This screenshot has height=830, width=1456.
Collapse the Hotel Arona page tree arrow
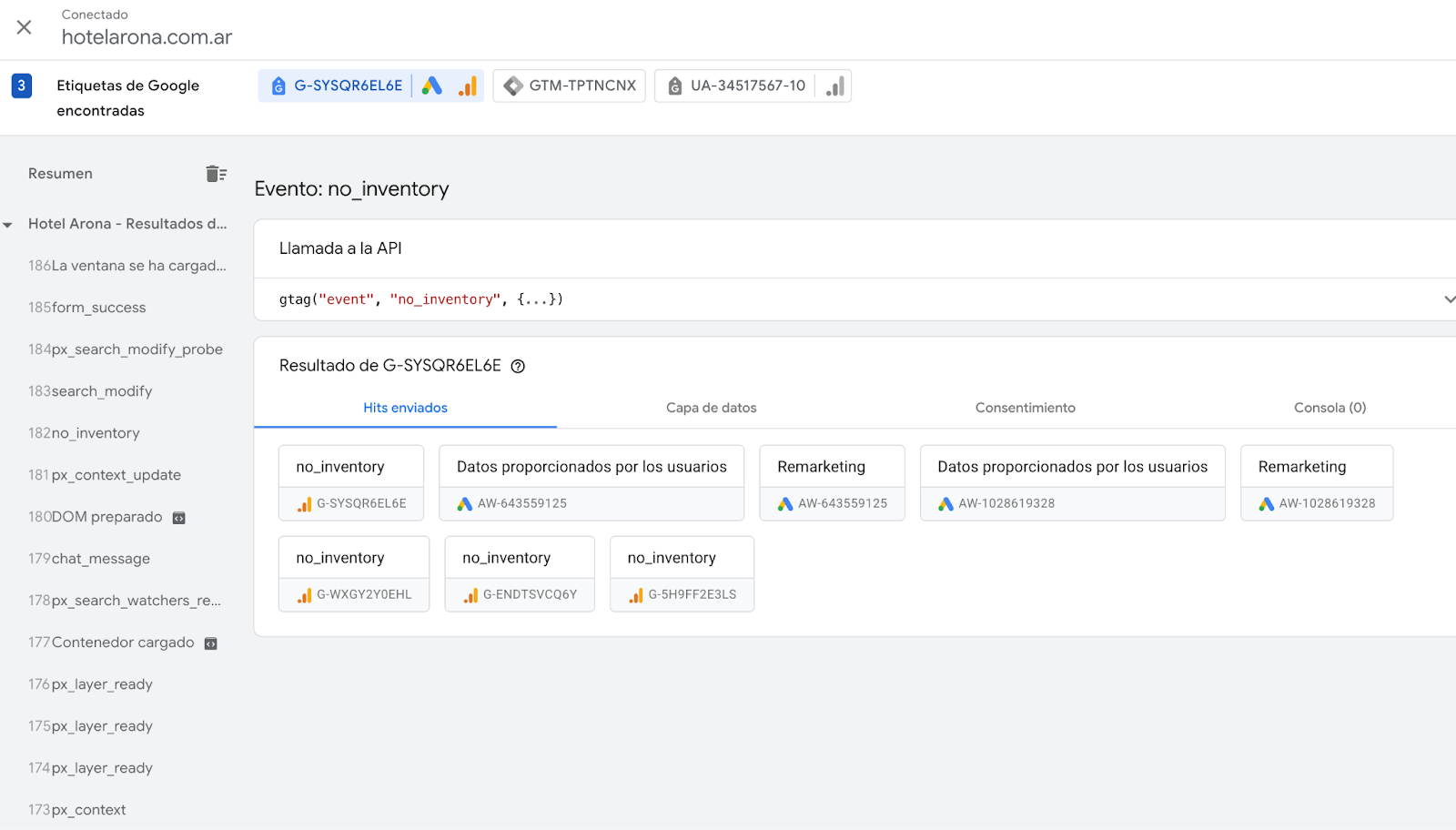pyautogui.click(x=8, y=225)
